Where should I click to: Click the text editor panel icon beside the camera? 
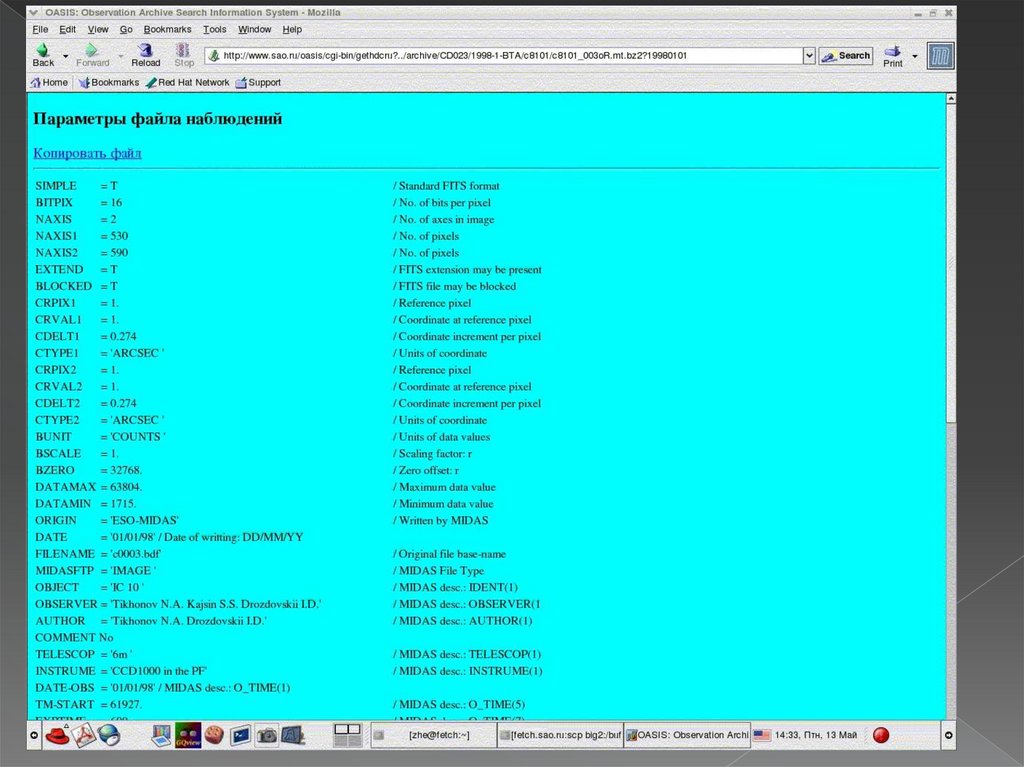(x=293, y=736)
